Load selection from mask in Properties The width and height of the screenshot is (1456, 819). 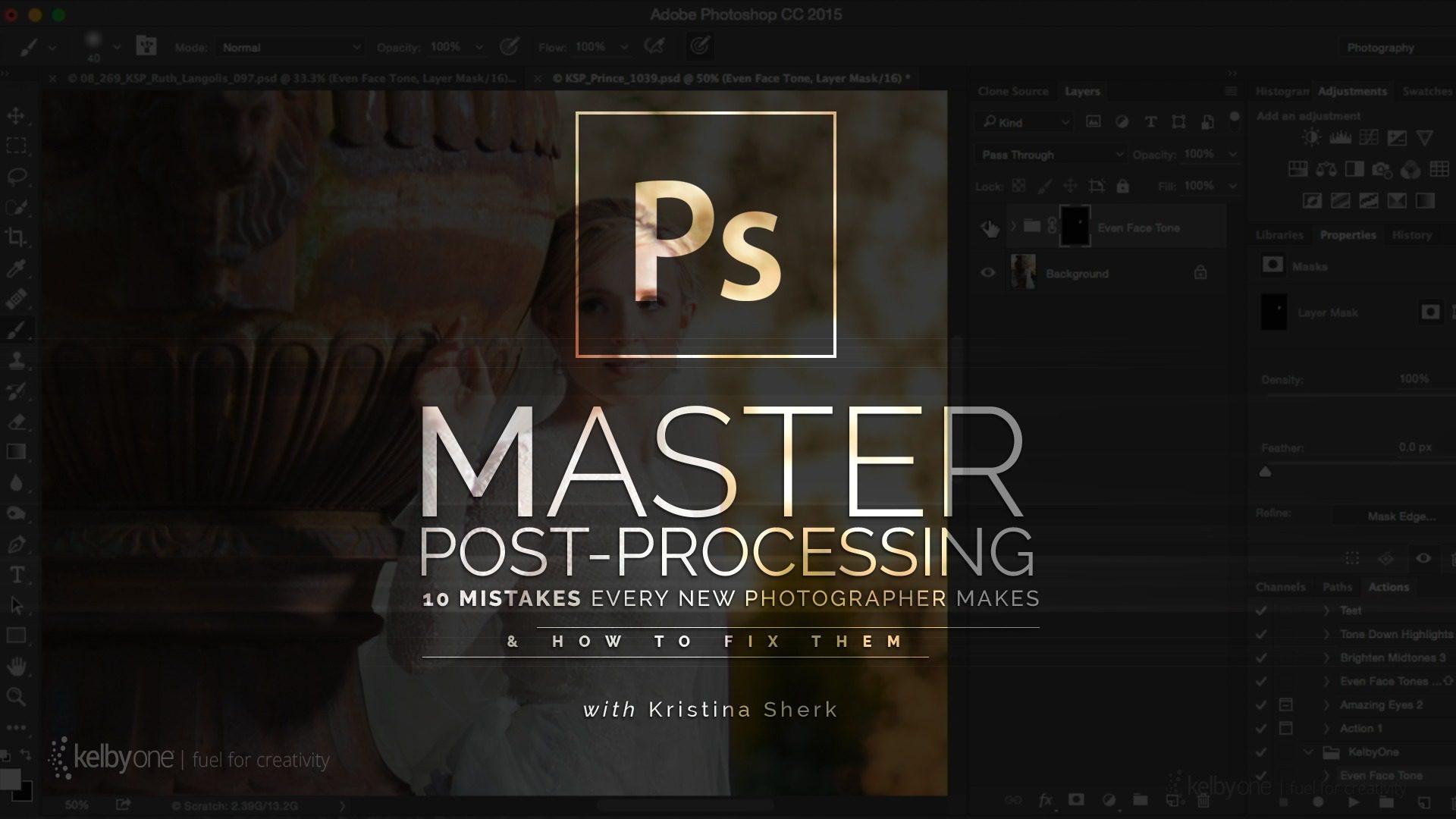[1352, 559]
